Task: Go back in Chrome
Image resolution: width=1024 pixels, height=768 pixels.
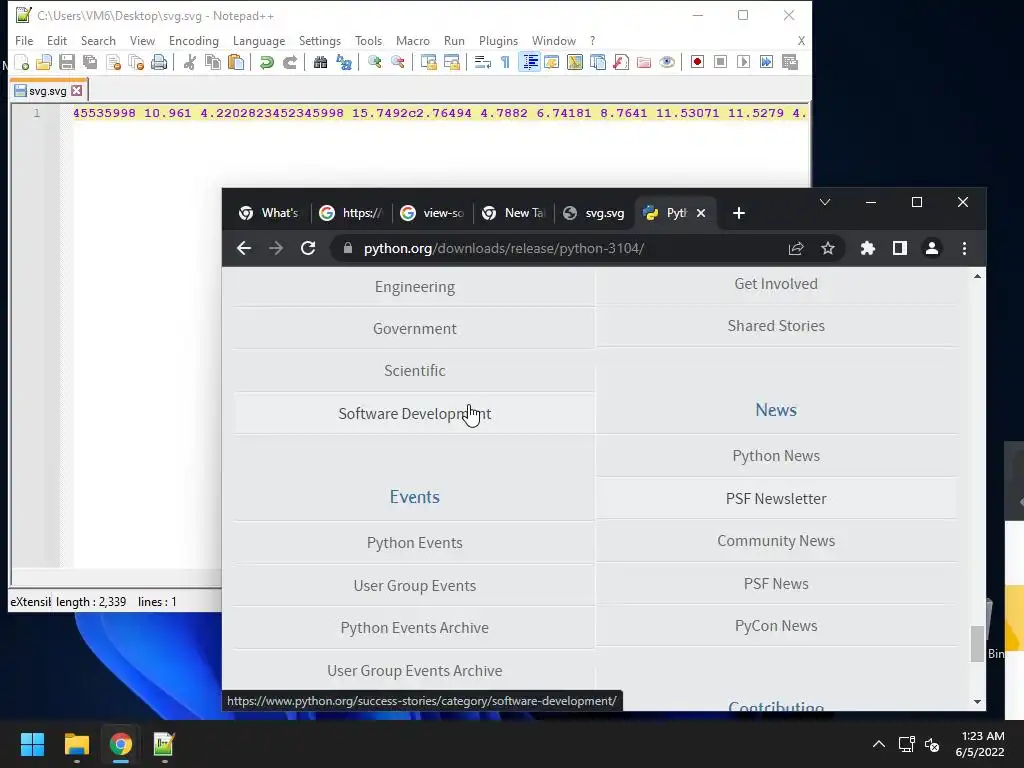Action: pyautogui.click(x=244, y=248)
